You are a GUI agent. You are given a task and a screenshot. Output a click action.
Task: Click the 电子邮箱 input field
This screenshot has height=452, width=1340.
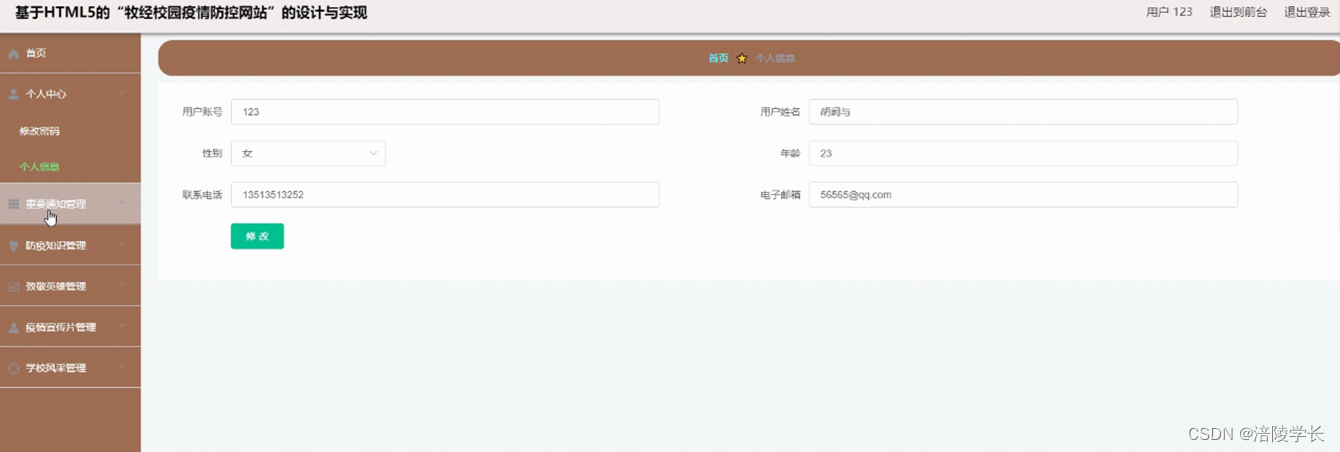[1023, 195]
